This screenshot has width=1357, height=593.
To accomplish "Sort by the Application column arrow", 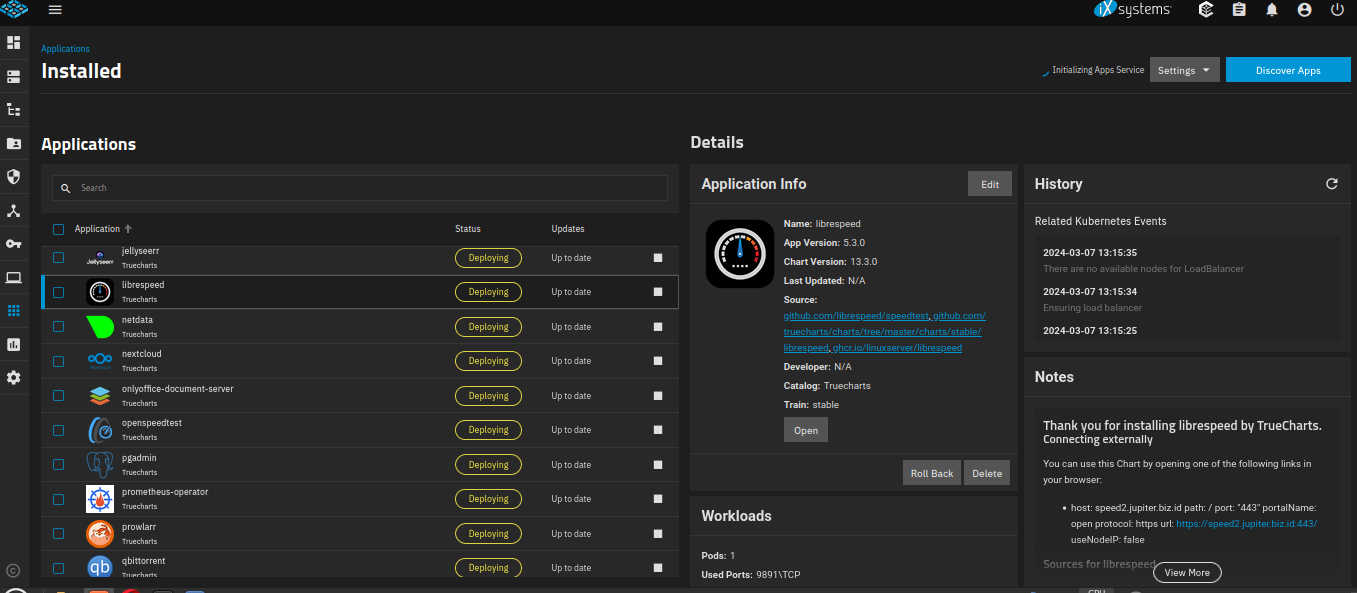I will point(128,229).
